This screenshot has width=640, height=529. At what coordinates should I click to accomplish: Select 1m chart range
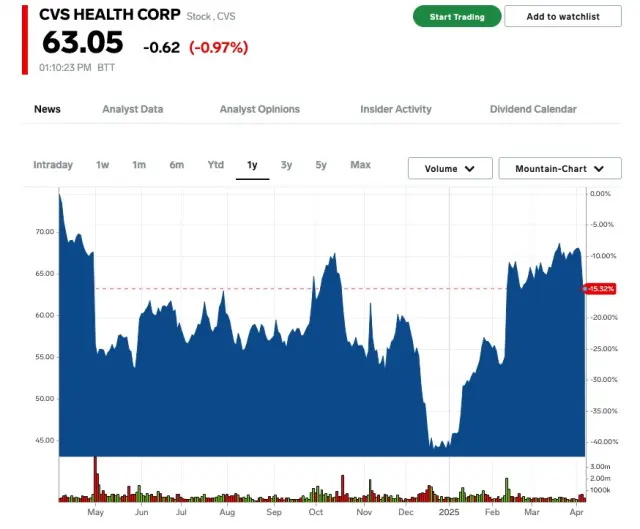[139, 165]
